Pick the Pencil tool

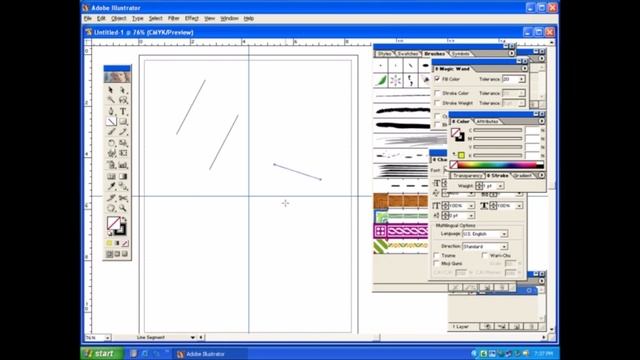coord(123,132)
